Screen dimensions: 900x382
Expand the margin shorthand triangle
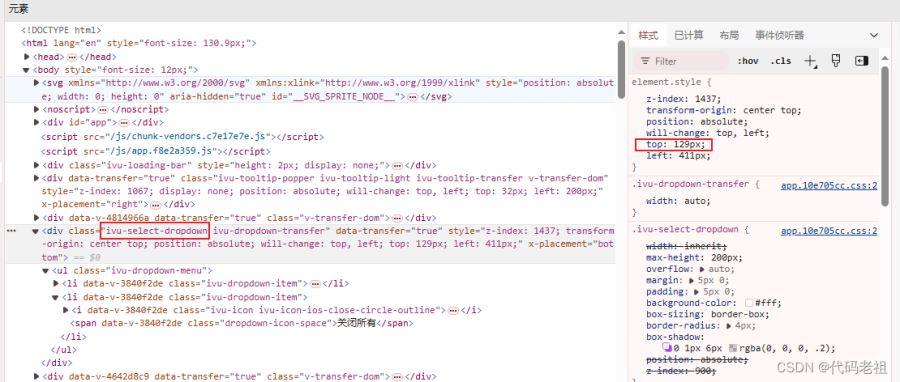(x=692, y=280)
